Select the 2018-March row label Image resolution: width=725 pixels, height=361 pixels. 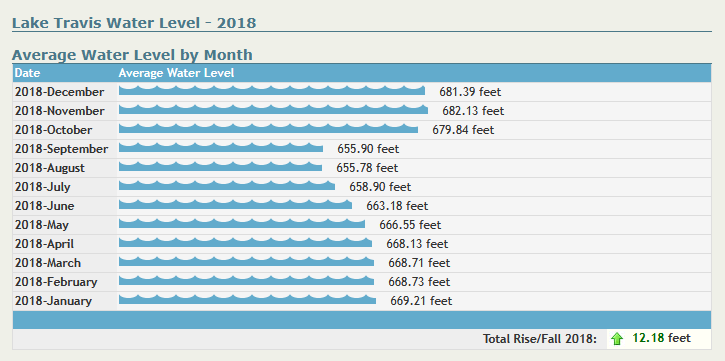coord(48,263)
